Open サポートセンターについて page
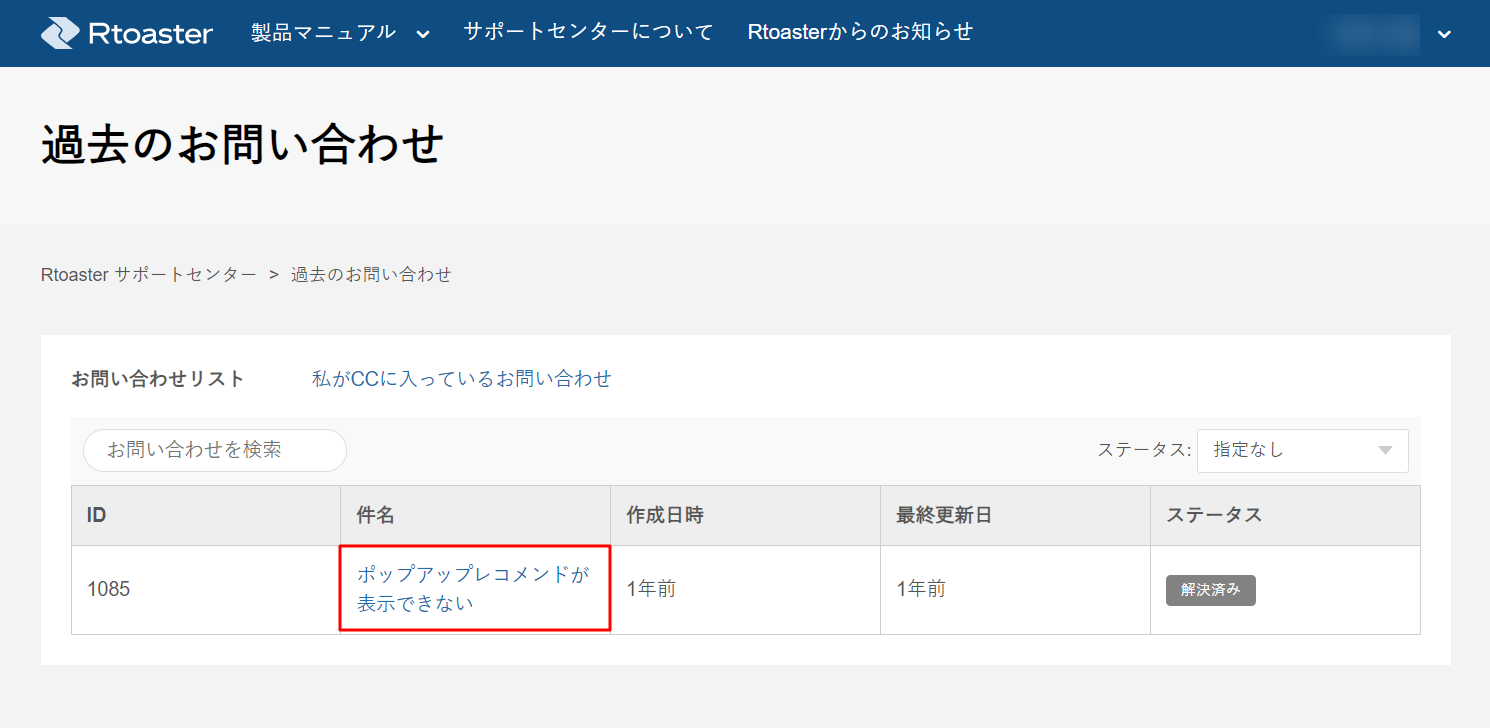The image size is (1490, 728). [x=588, y=32]
